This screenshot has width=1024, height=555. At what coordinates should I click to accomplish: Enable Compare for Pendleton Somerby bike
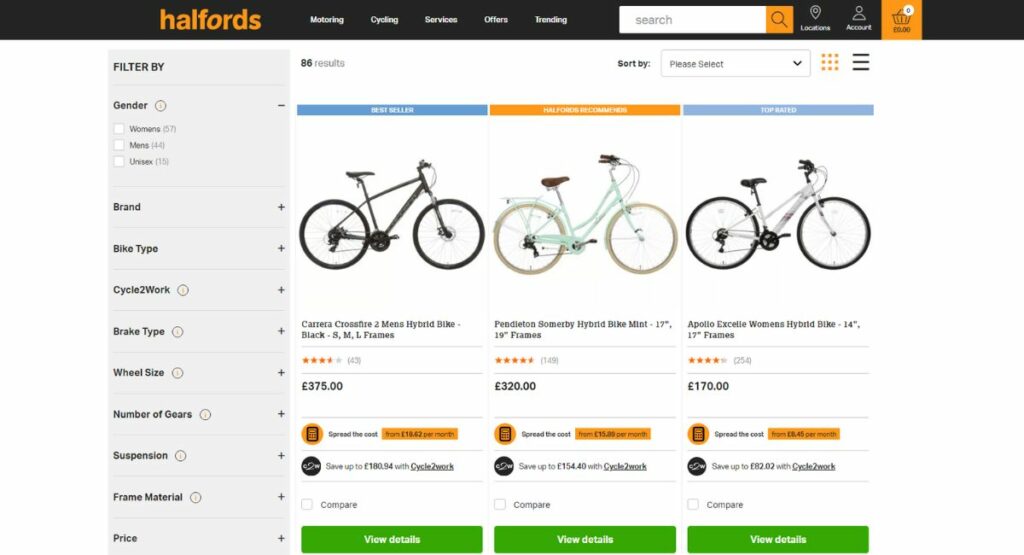pos(500,504)
